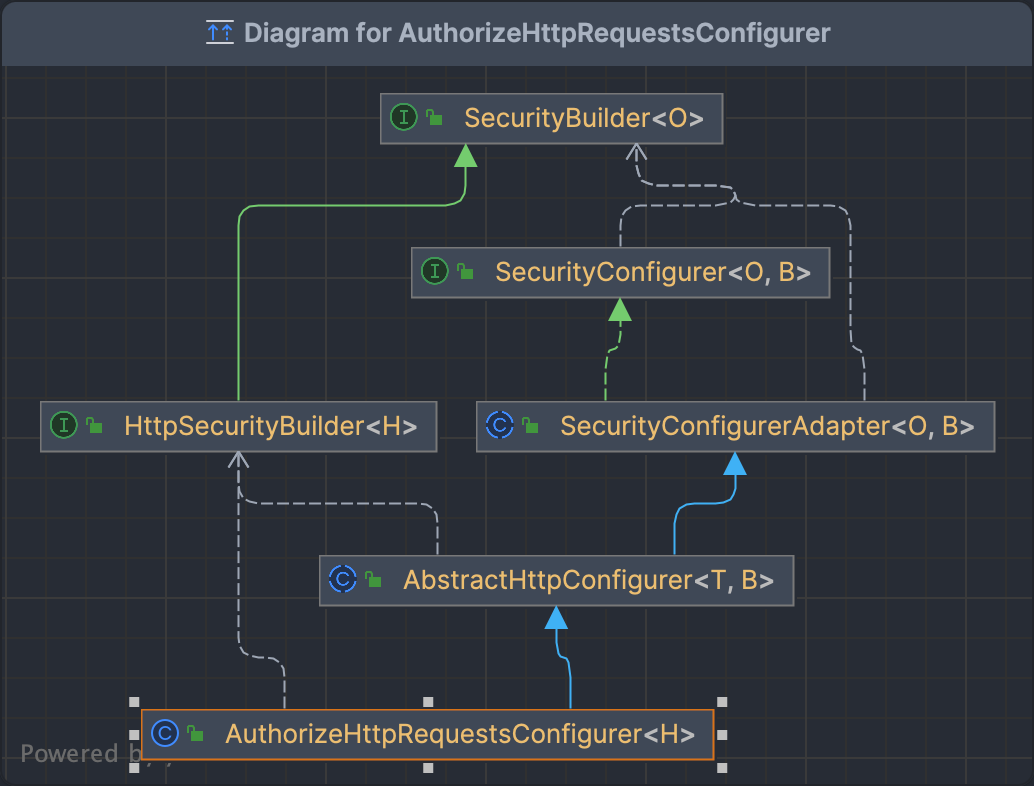Select the SecurityConfigurerAdapter<O, B> node label
The image size is (1034, 786).
click(x=767, y=426)
